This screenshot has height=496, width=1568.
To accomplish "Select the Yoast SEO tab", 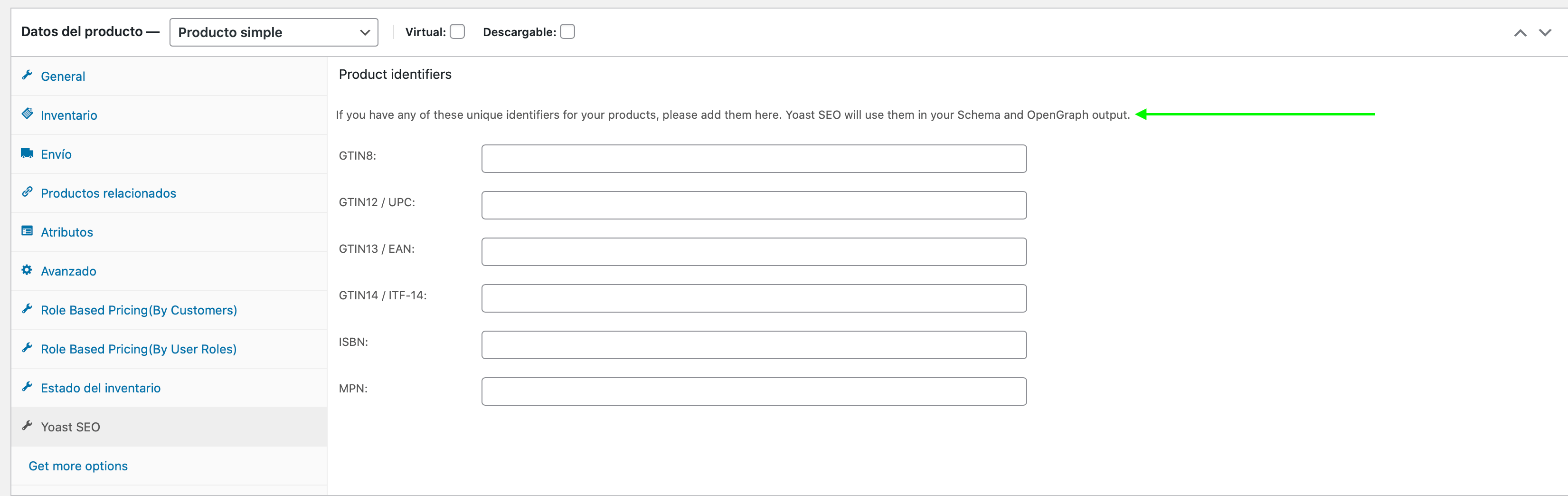I will [x=169, y=427].
